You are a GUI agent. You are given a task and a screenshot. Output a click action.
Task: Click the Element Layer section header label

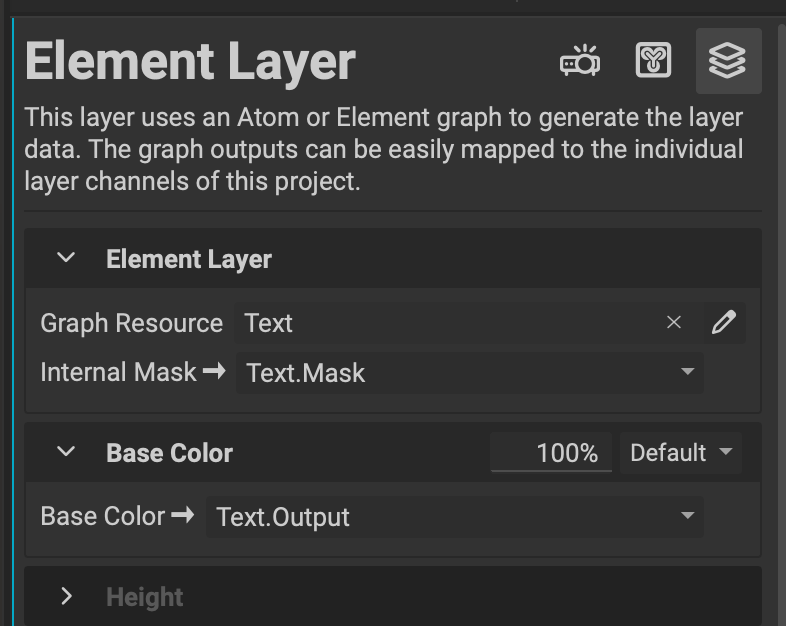pos(189,259)
